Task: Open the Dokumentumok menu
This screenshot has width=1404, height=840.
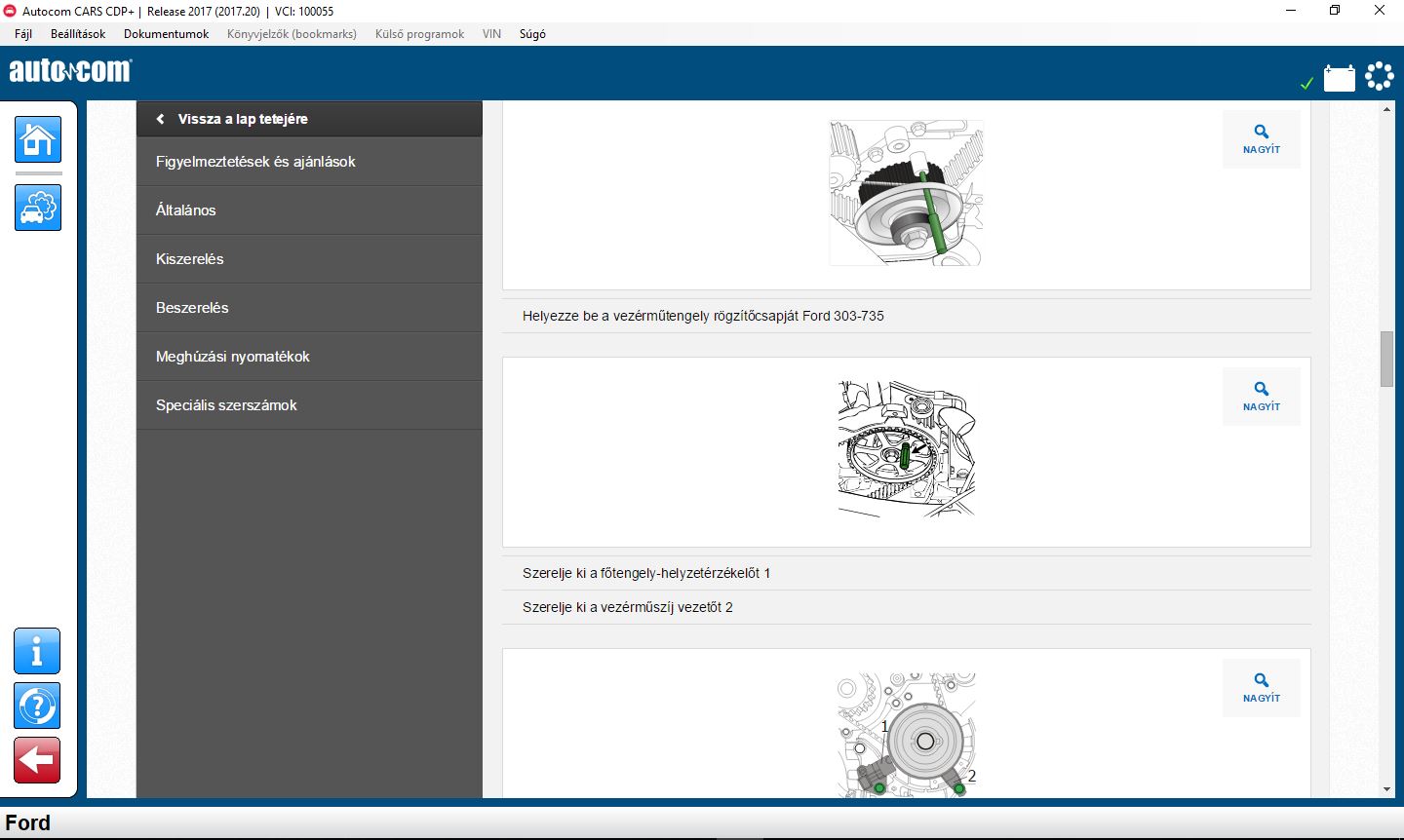Action: (166, 34)
